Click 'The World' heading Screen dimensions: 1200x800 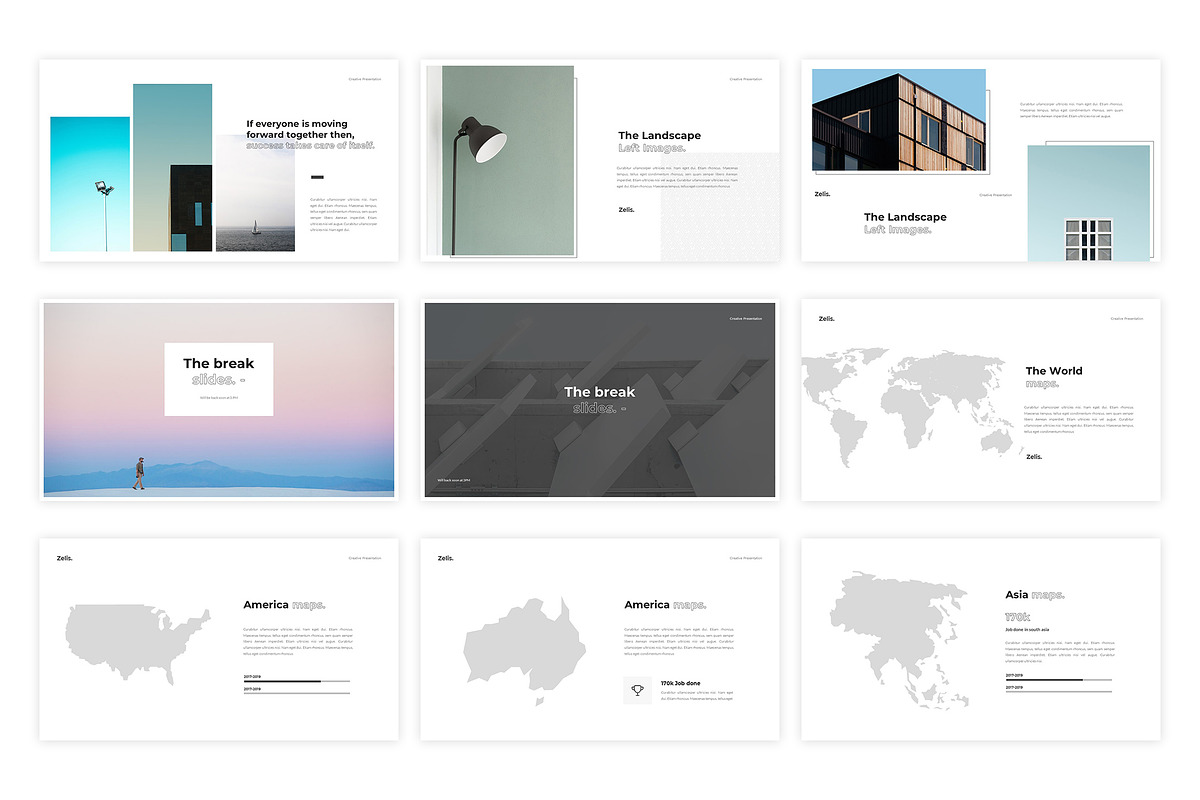pyautogui.click(x=1054, y=370)
